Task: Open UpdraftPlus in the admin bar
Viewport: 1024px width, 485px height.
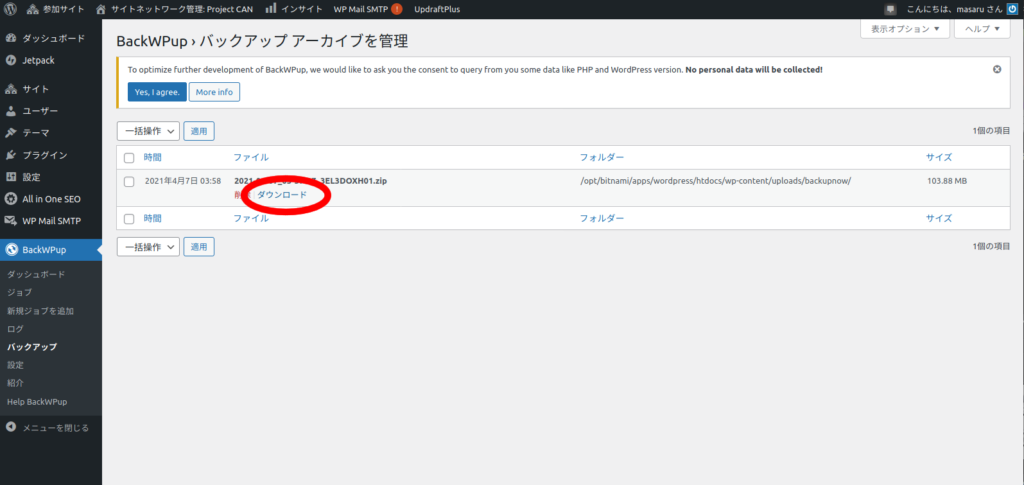Action: tap(437, 9)
